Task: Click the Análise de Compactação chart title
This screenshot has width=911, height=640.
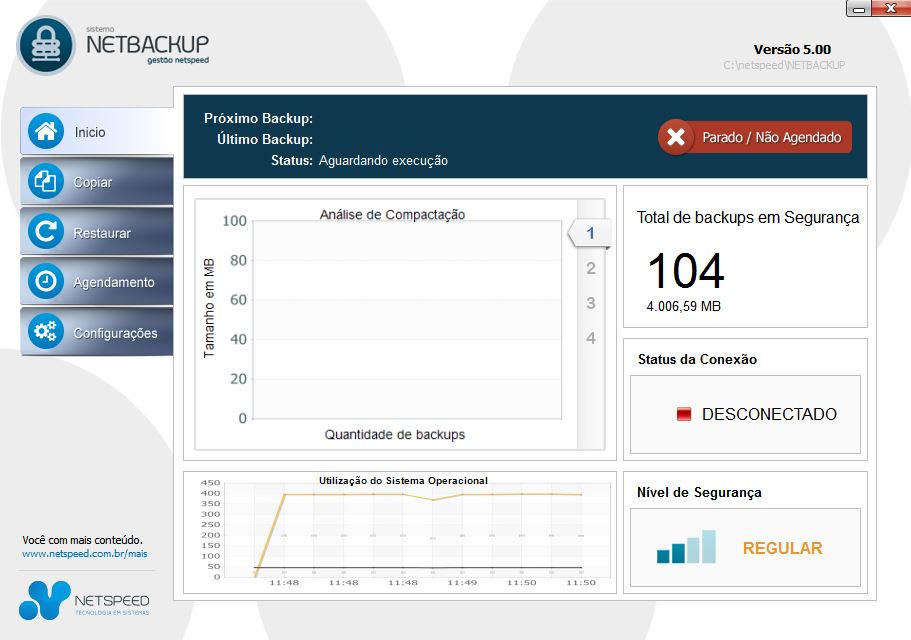Action: coord(392,214)
